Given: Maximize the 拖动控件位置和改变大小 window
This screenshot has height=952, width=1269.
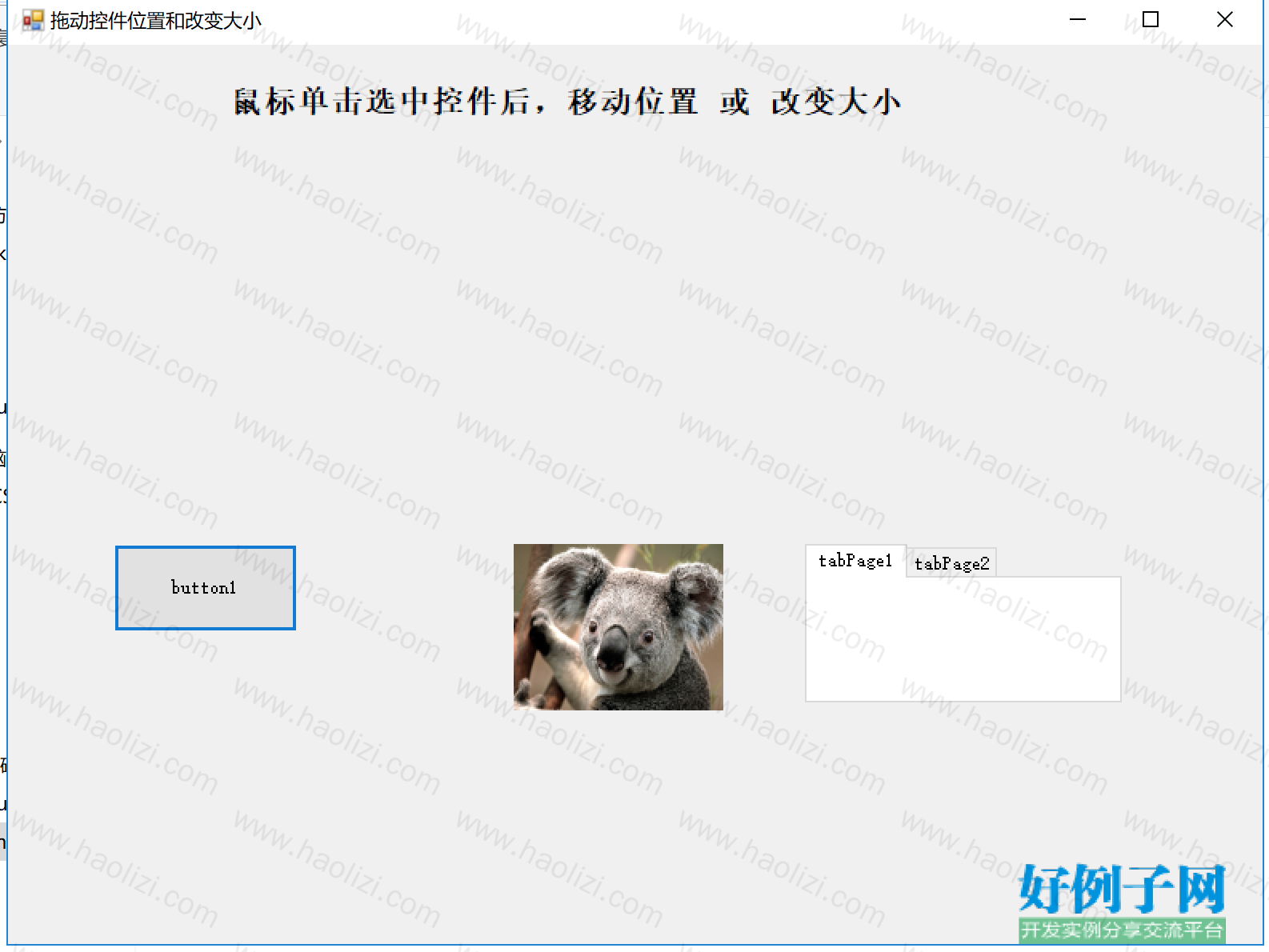Looking at the screenshot, I should (1151, 20).
